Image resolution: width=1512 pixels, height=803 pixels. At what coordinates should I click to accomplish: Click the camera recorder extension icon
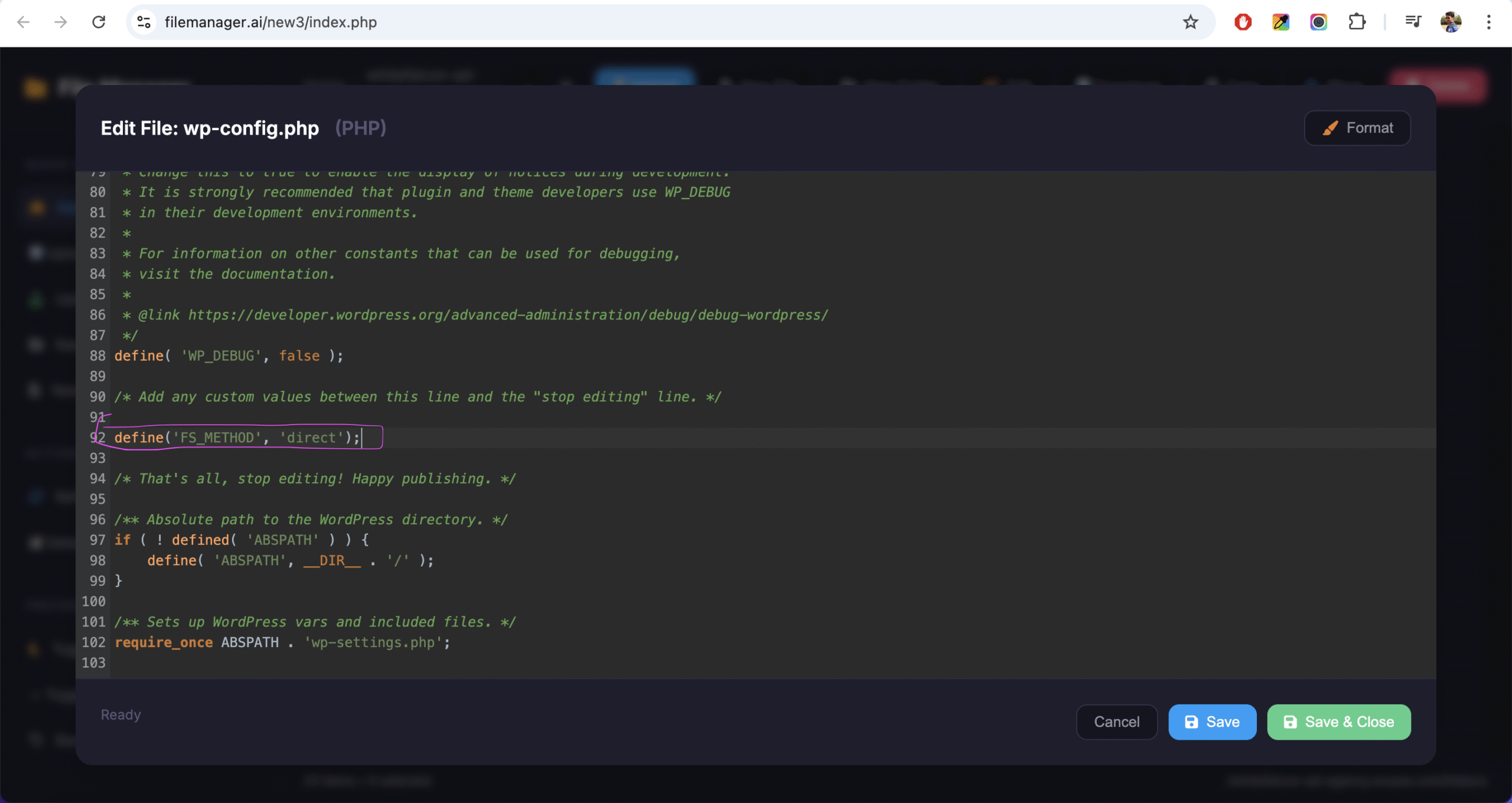pyautogui.click(x=1318, y=22)
